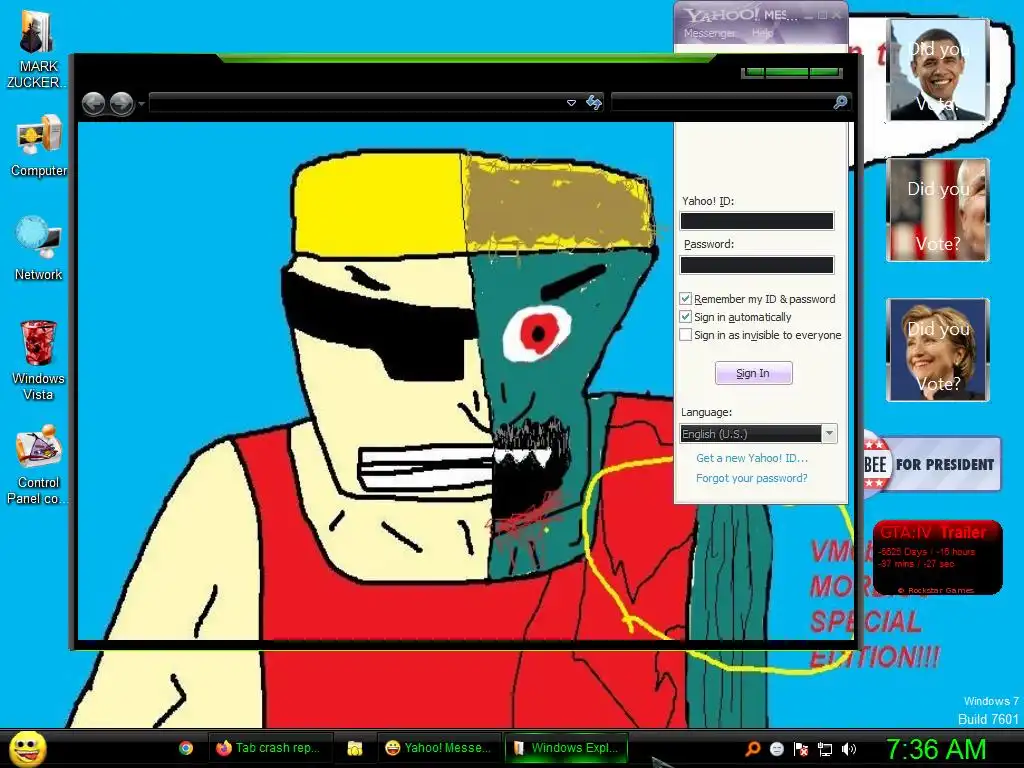Open the Language dropdown English (U.S.)
This screenshot has width=1024, height=768.
pyautogui.click(x=758, y=434)
